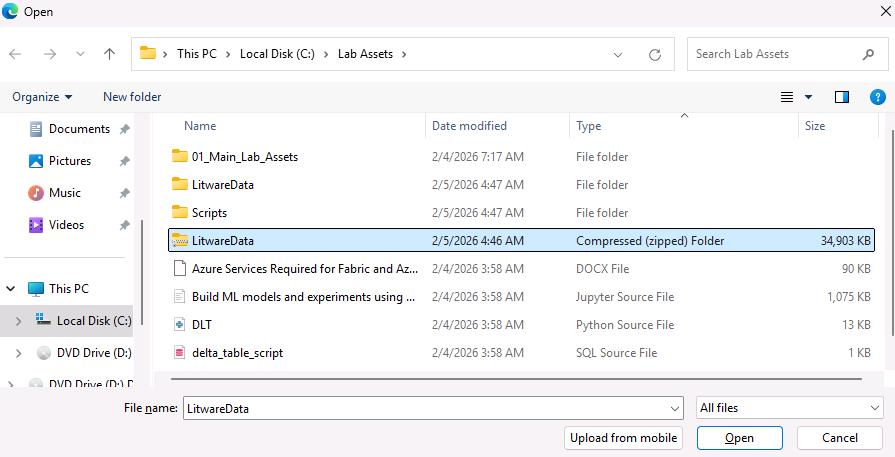Screen dimensions: 895x457
Task: Expand the Local Disk (C:) node
Action: [x=18, y=321]
